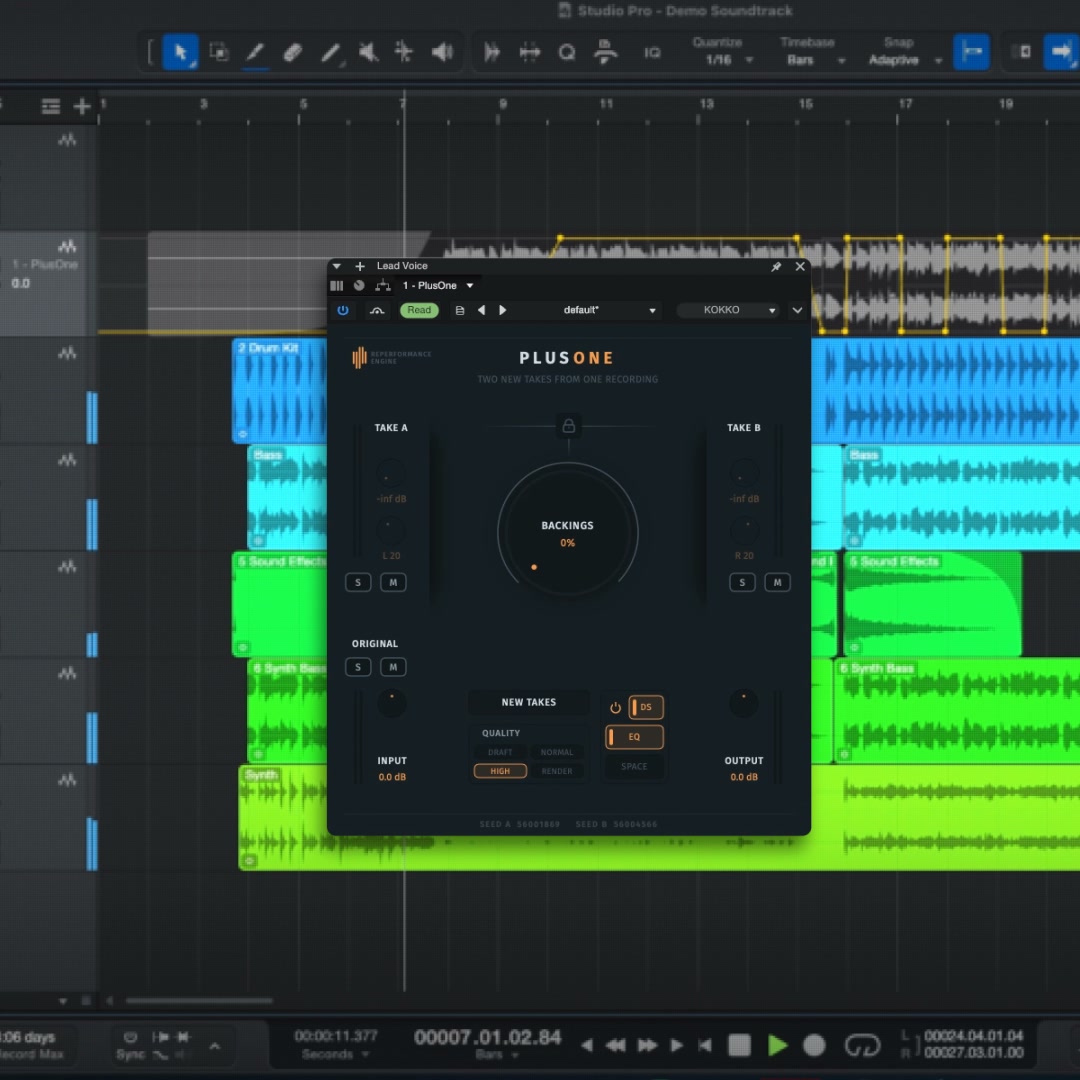Click the Q quantize icon in the toolbar
This screenshot has width=1080, height=1080.
coord(567,52)
